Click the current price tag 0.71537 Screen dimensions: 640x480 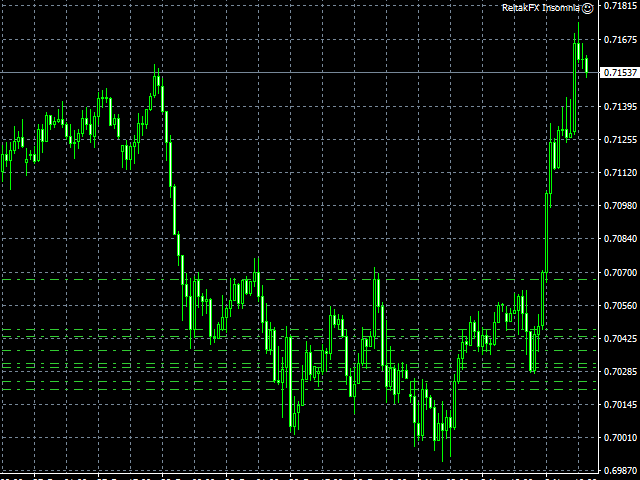[620, 73]
